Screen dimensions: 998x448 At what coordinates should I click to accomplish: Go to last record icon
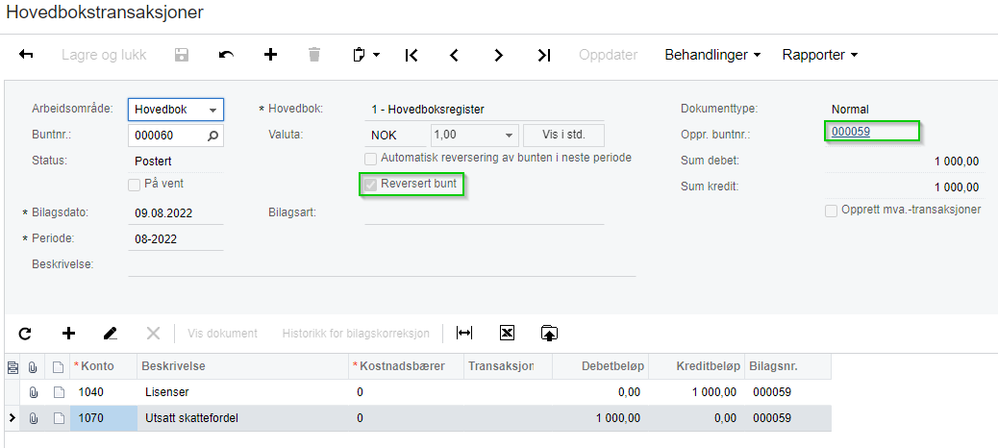(543, 55)
